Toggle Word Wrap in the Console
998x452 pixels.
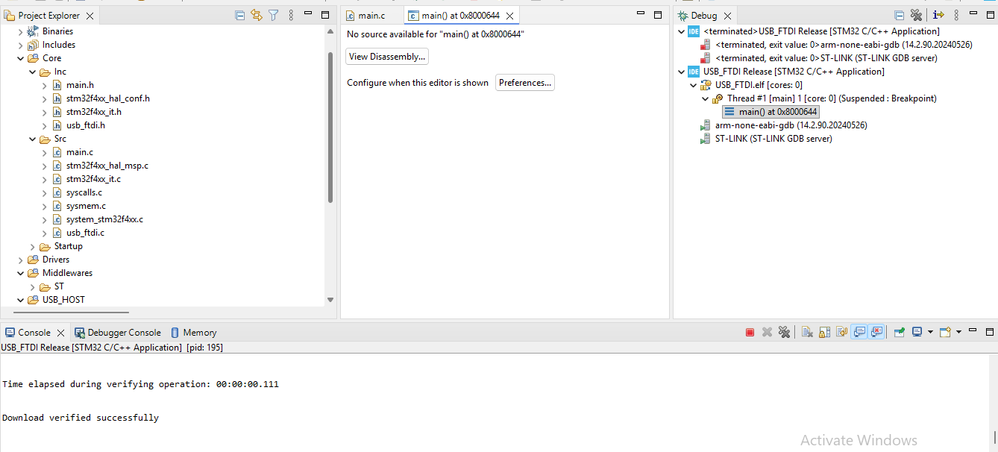(842, 332)
